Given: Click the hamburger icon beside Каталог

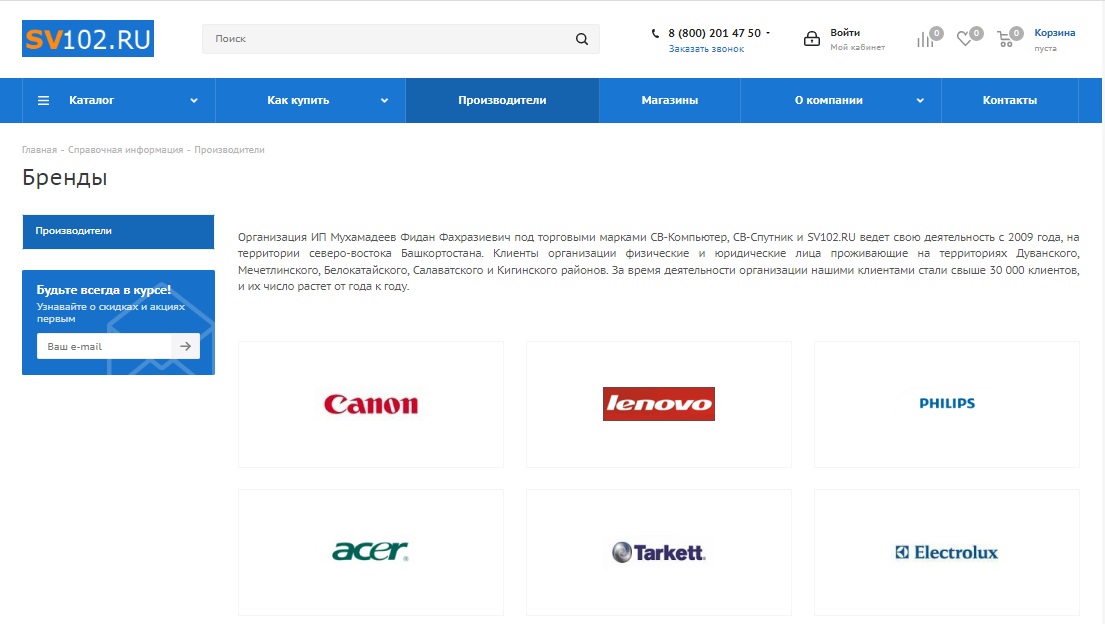Looking at the screenshot, I should [44, 101].
